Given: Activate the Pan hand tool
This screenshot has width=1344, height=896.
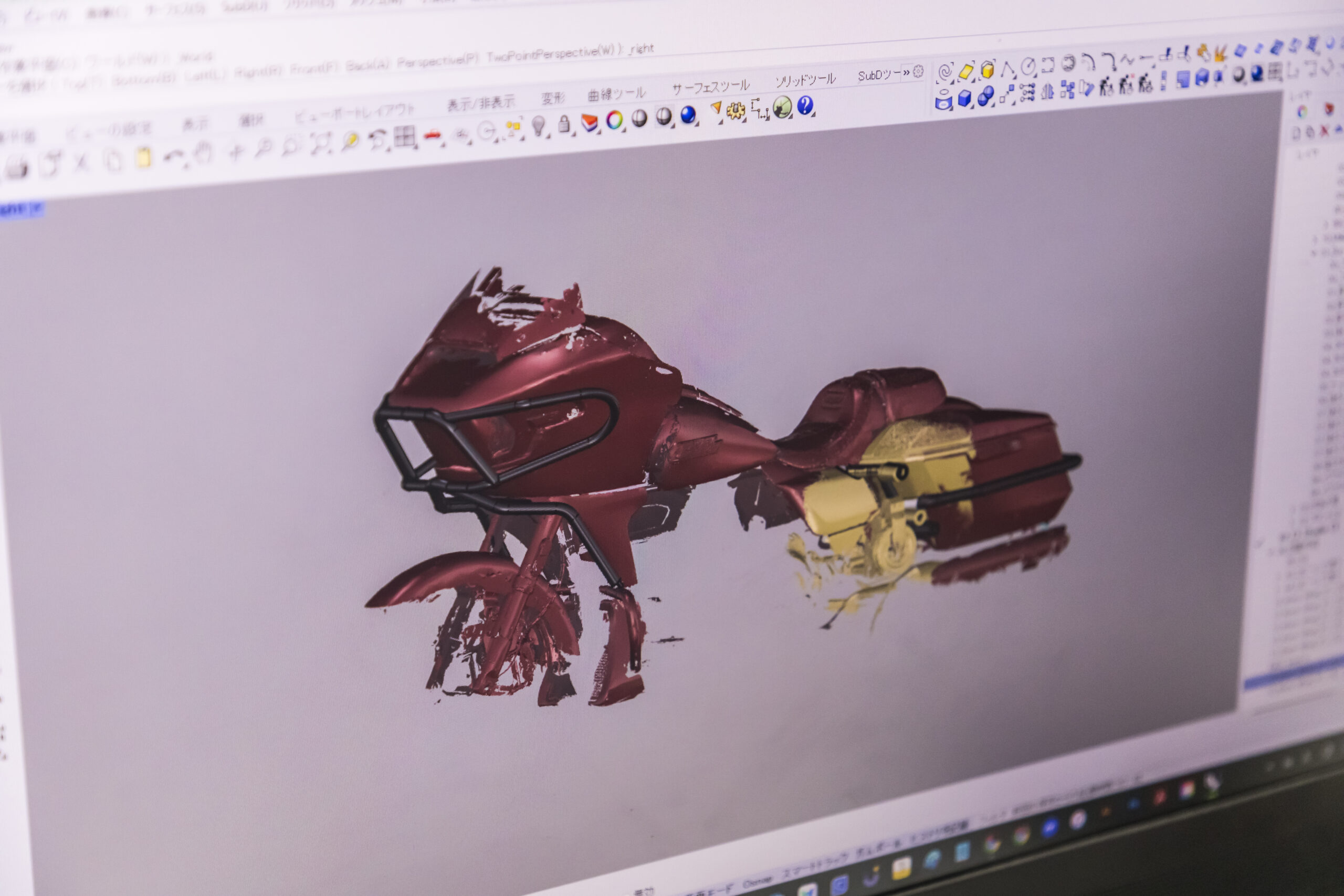Looking at the screenshot, I should click(x=203, y=153).
